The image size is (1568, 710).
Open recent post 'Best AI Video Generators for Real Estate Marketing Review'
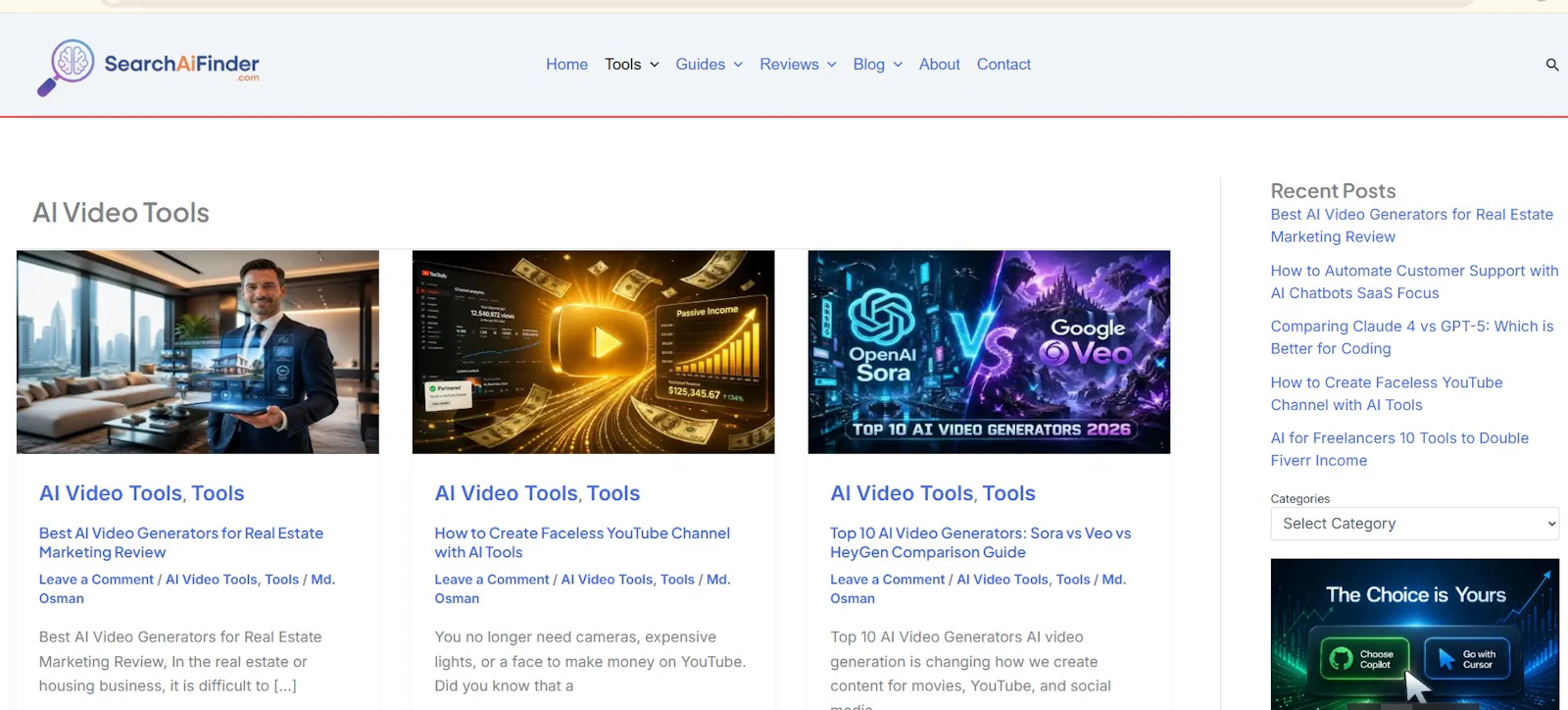1412,226
